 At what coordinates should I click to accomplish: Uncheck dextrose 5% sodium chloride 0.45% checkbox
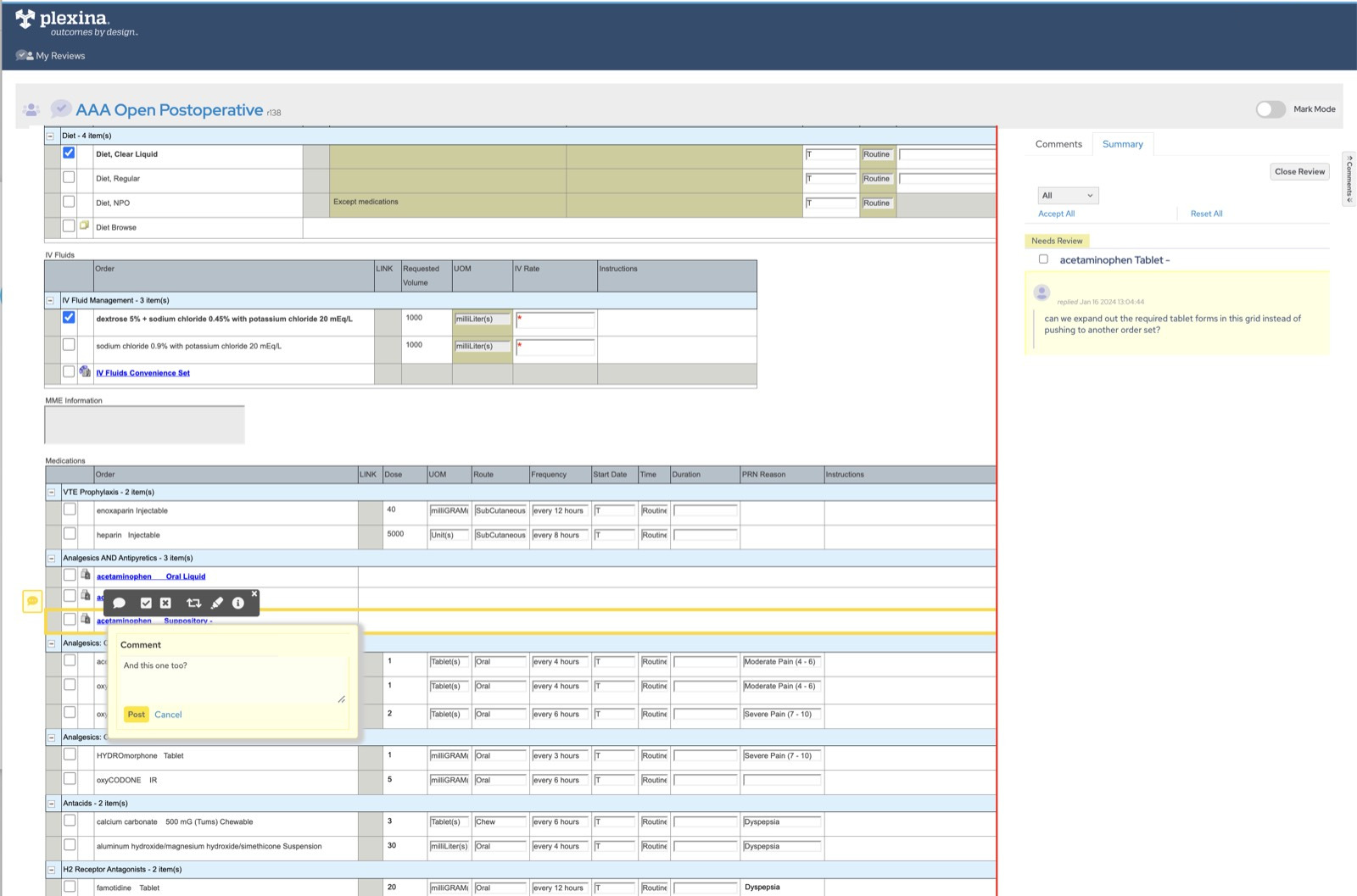pyautogui.click(x=69, y=318)
